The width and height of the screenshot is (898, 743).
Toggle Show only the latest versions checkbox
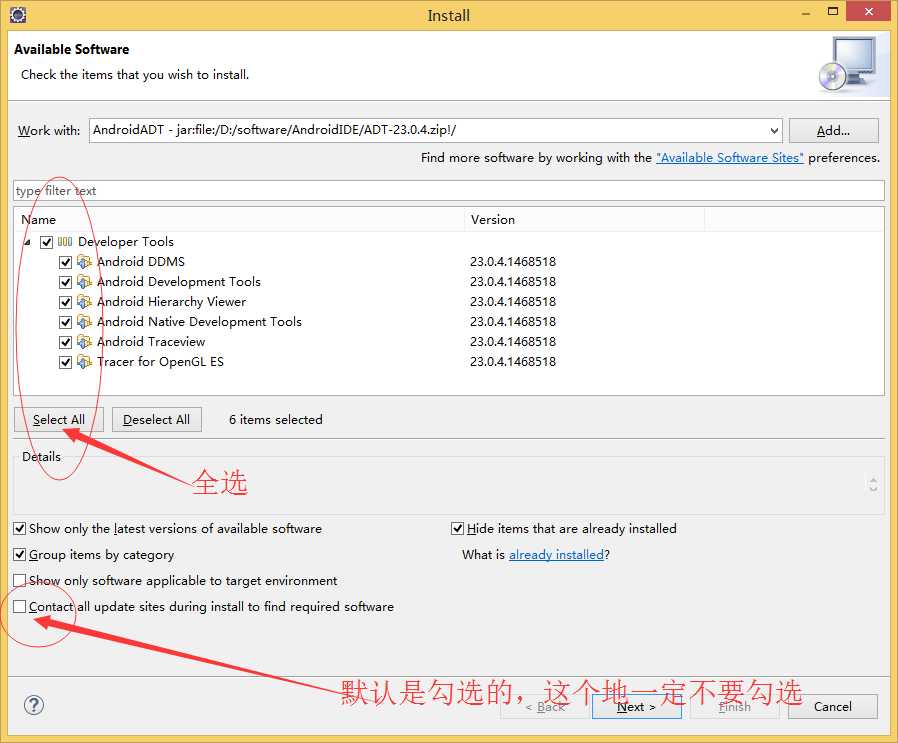coord(19,529)
